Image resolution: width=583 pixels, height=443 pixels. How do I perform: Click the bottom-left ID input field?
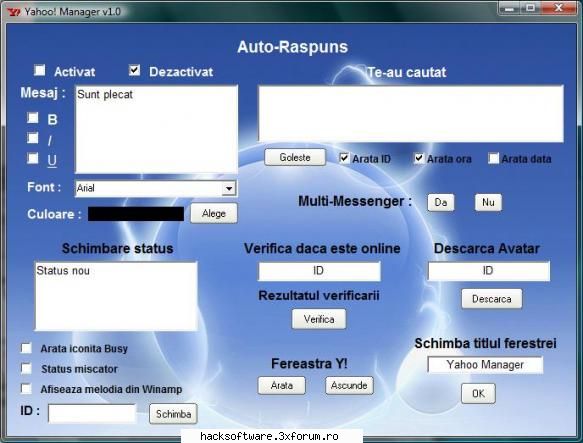pyautogui.click(x=92, y=413)
